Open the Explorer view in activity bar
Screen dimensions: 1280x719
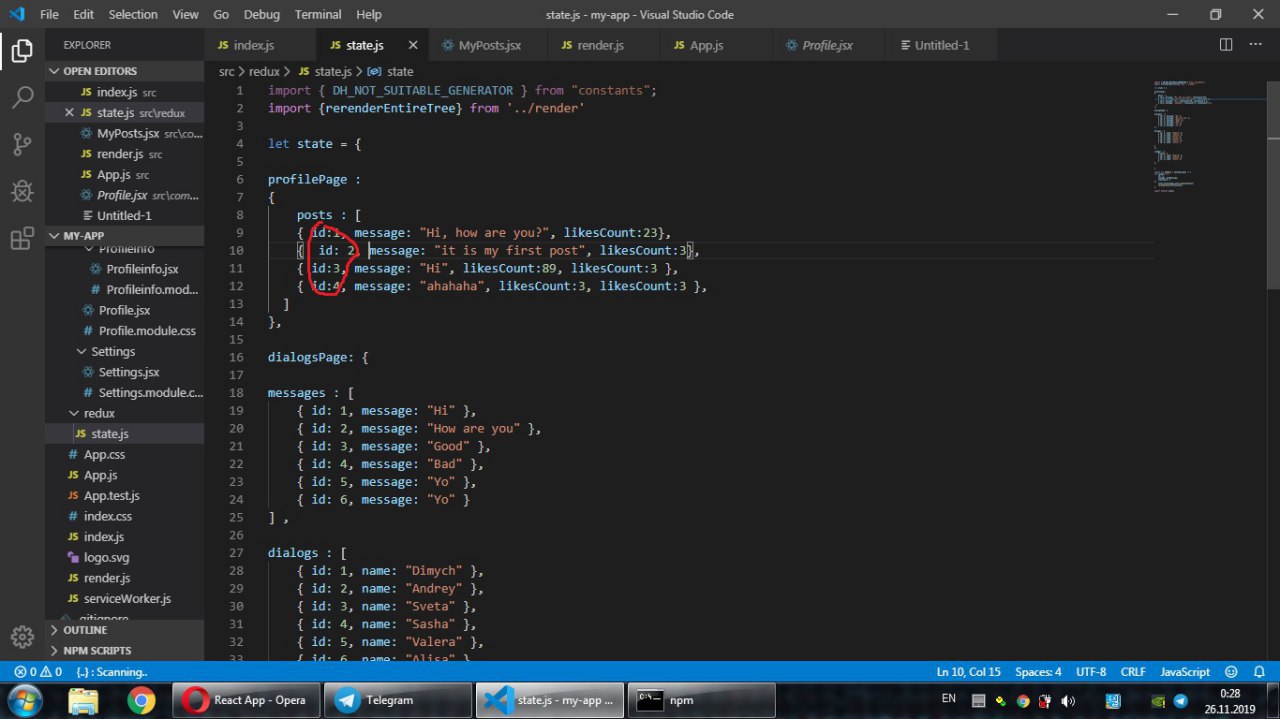[22, 51]
